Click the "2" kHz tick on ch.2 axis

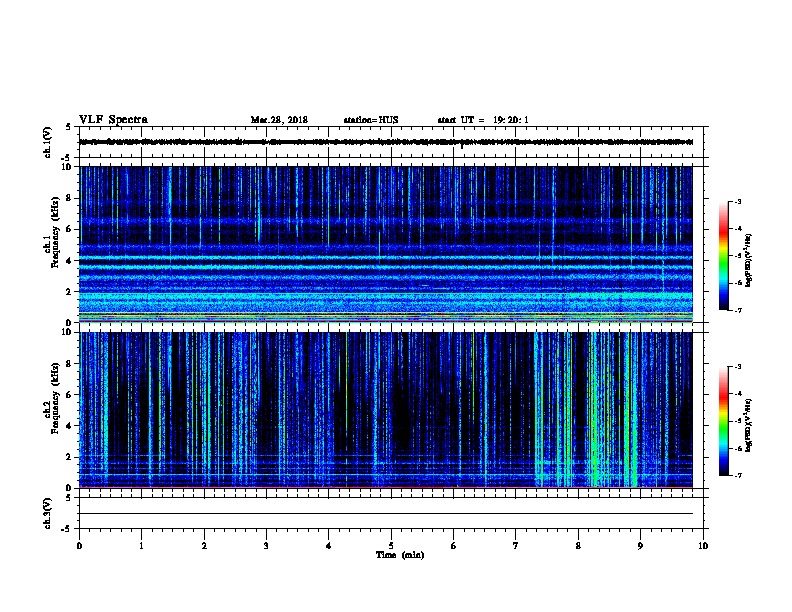[x=69, y=457]
